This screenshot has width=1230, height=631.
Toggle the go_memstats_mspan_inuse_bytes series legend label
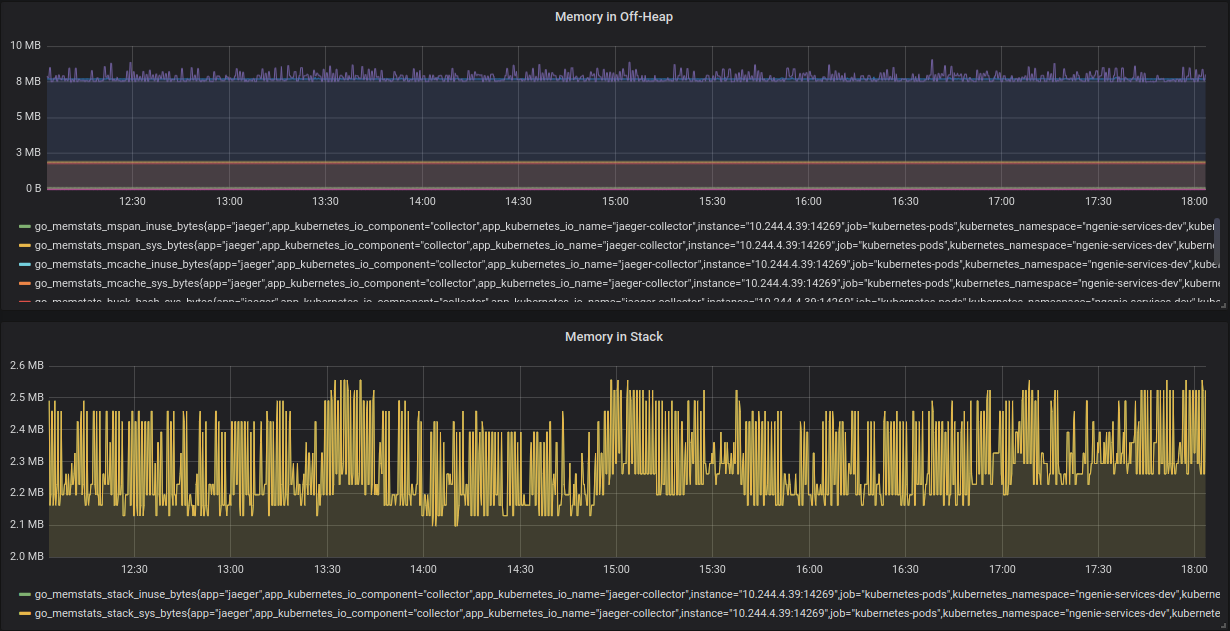tap(624, 227)
